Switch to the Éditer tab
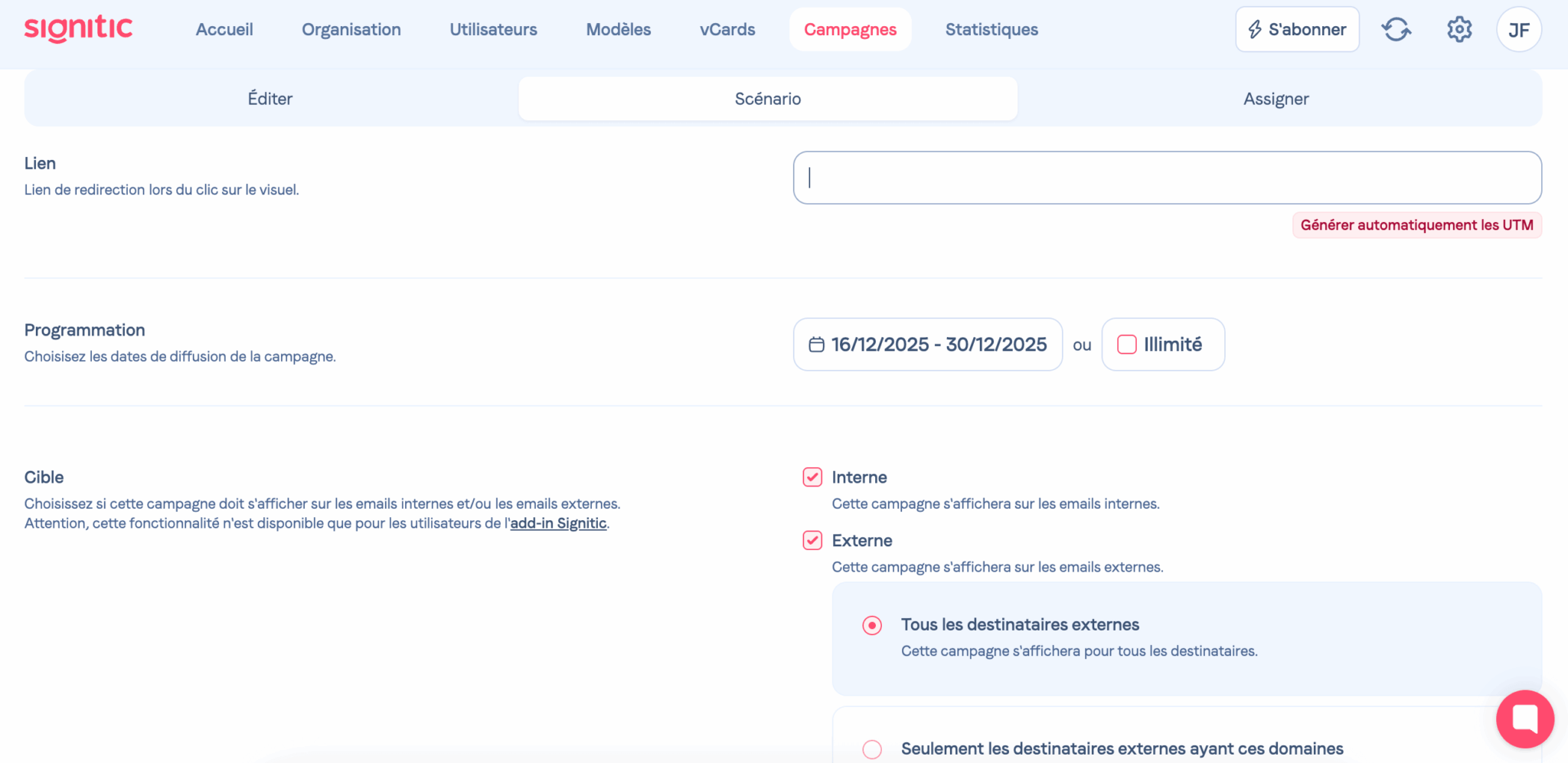Viewport: 1568px width, 763px height. pyautogui.click(x=270, y=99)
